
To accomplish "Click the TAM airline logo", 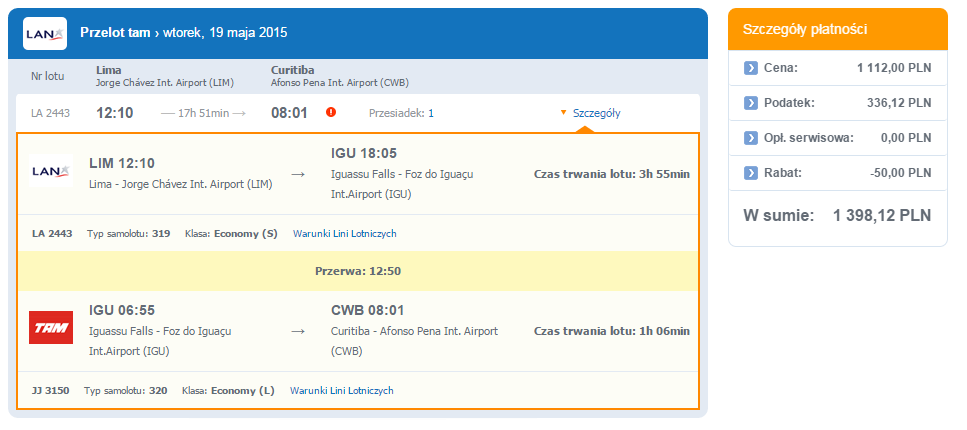I will pos(51,328).
